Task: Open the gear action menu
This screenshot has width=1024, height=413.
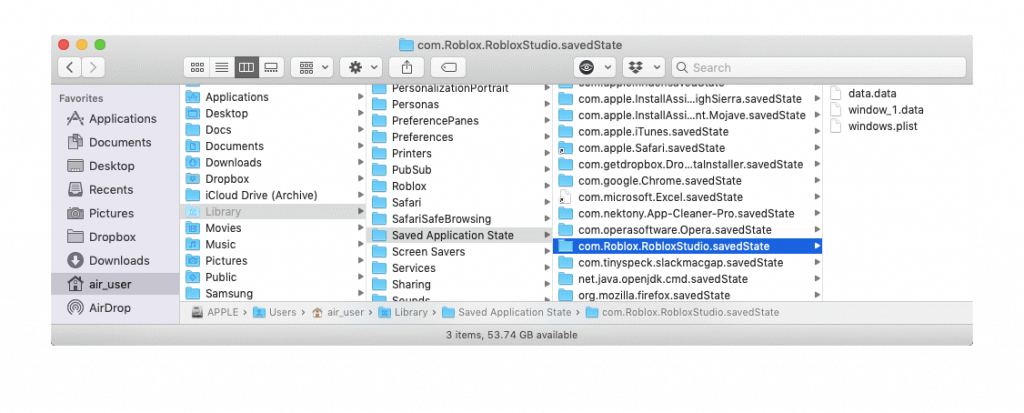Action: tap(361, 67)
